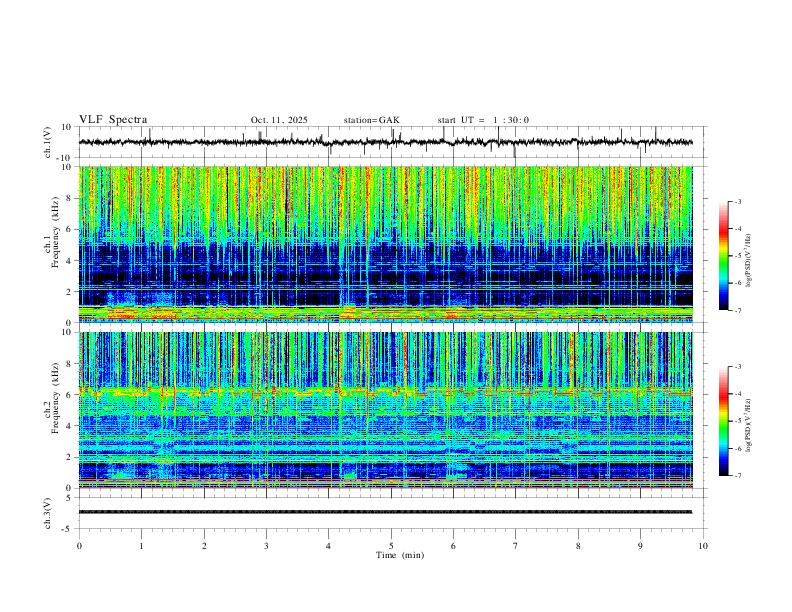Click time axis tick label "6"
Image resolution: width=792 pixels, height=612 pixels.
tap(454, 546)
